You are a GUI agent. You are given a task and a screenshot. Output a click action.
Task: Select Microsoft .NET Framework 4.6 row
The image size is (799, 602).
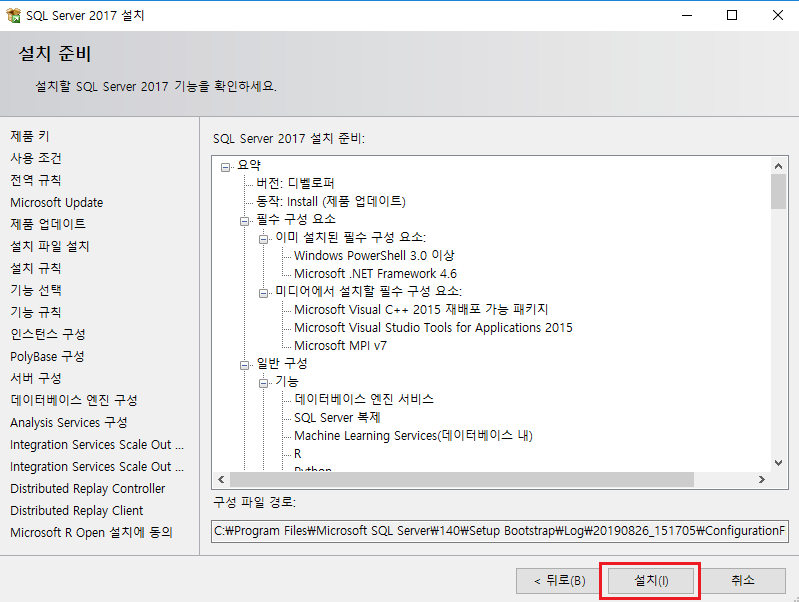pyautogui.click(x=376, y=274)
